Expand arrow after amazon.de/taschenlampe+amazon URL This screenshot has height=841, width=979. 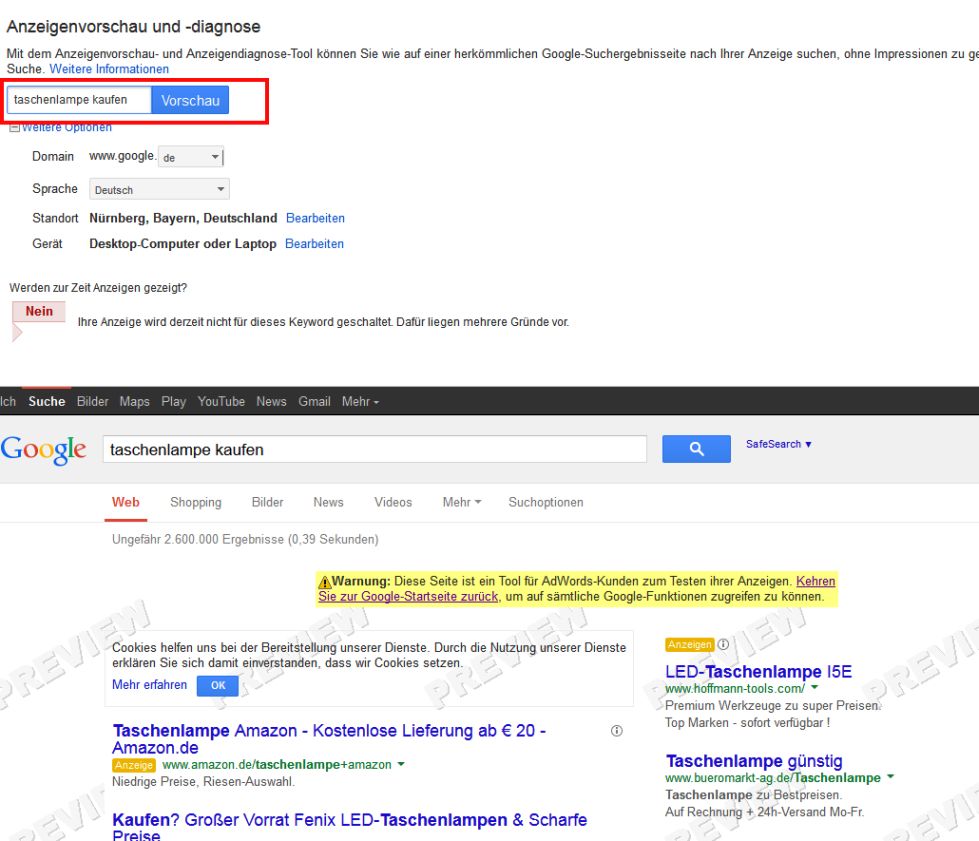[x=401, y=764]
